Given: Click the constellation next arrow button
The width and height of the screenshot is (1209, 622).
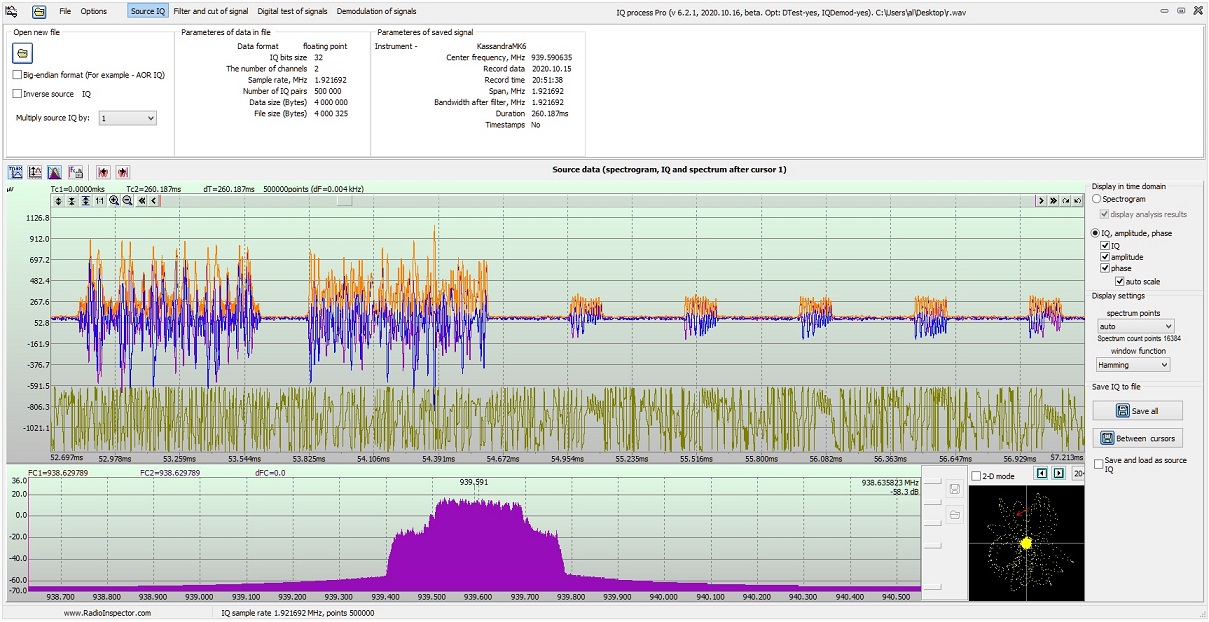Looking at the screenshot, I should pos(1058,474).
